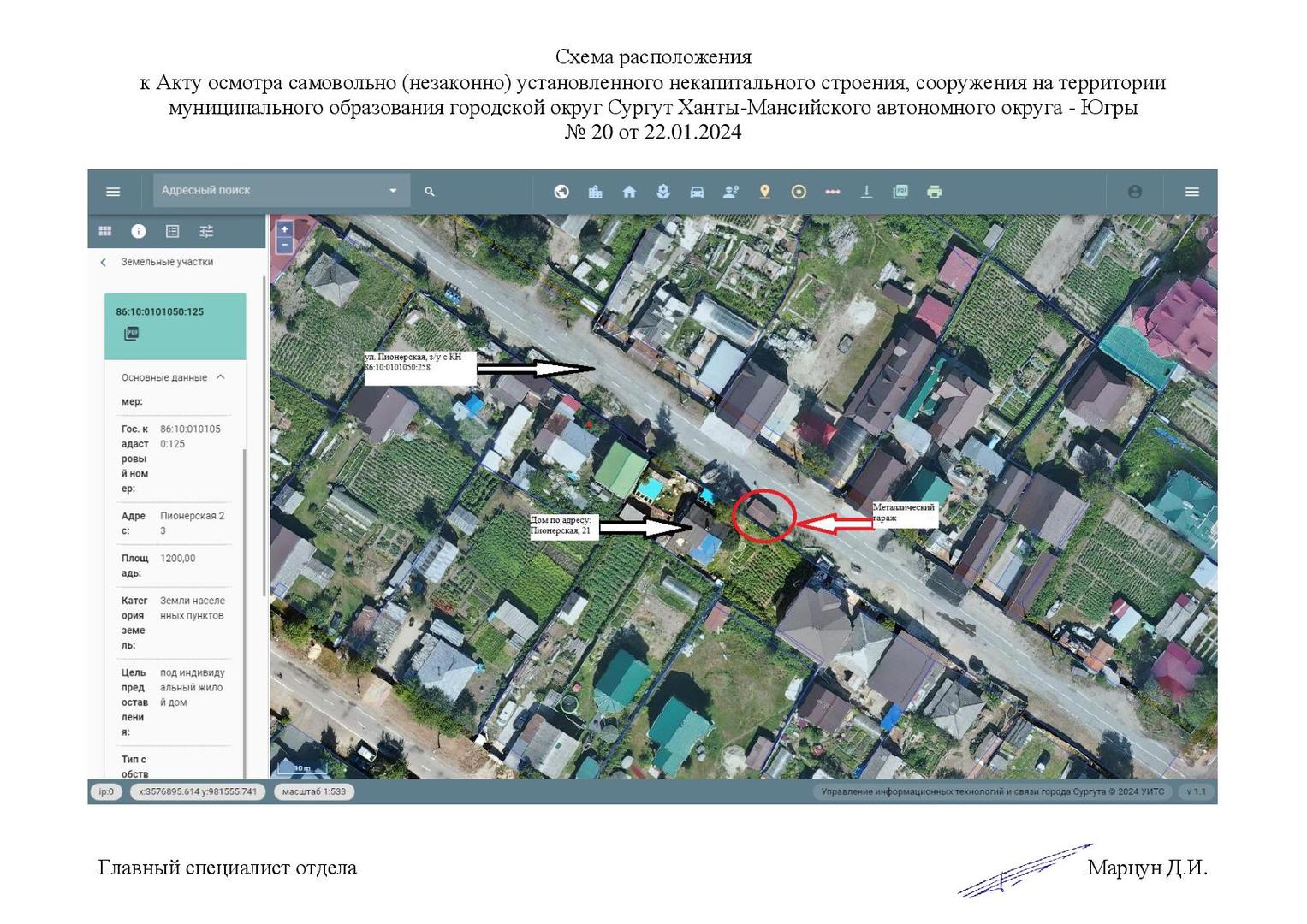
Task: Open PDF icon in parcel card
Action: pos(131,334)
